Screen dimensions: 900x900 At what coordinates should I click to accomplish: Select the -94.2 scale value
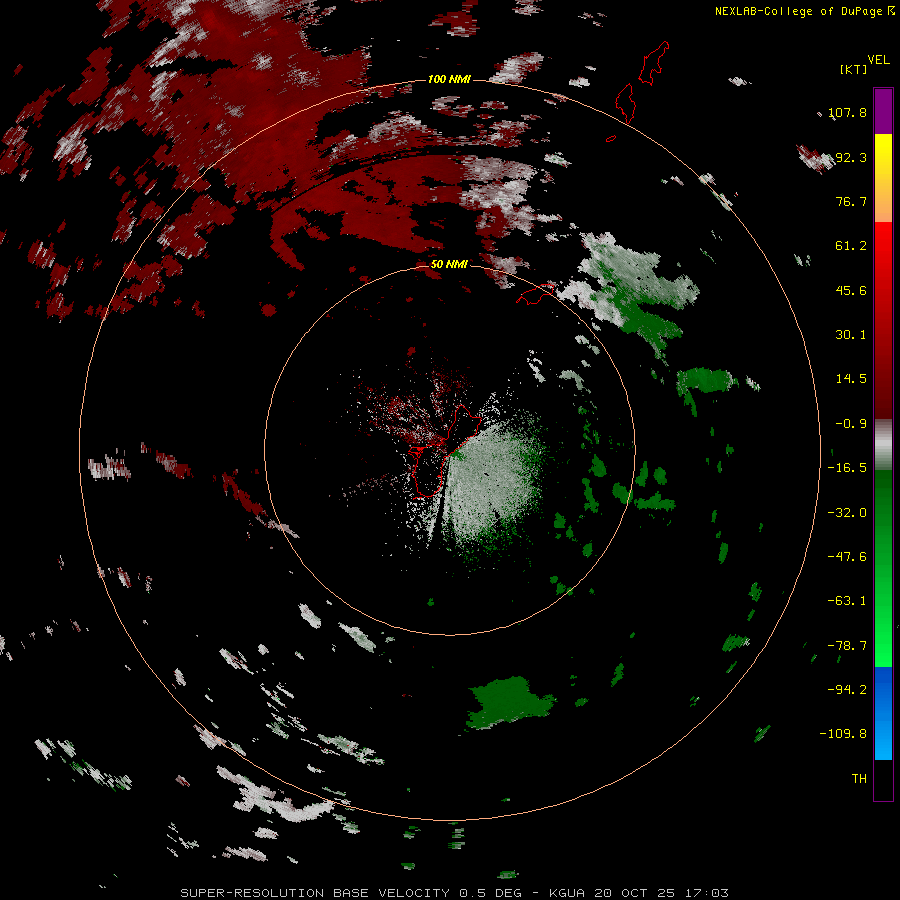coord(848,690)
